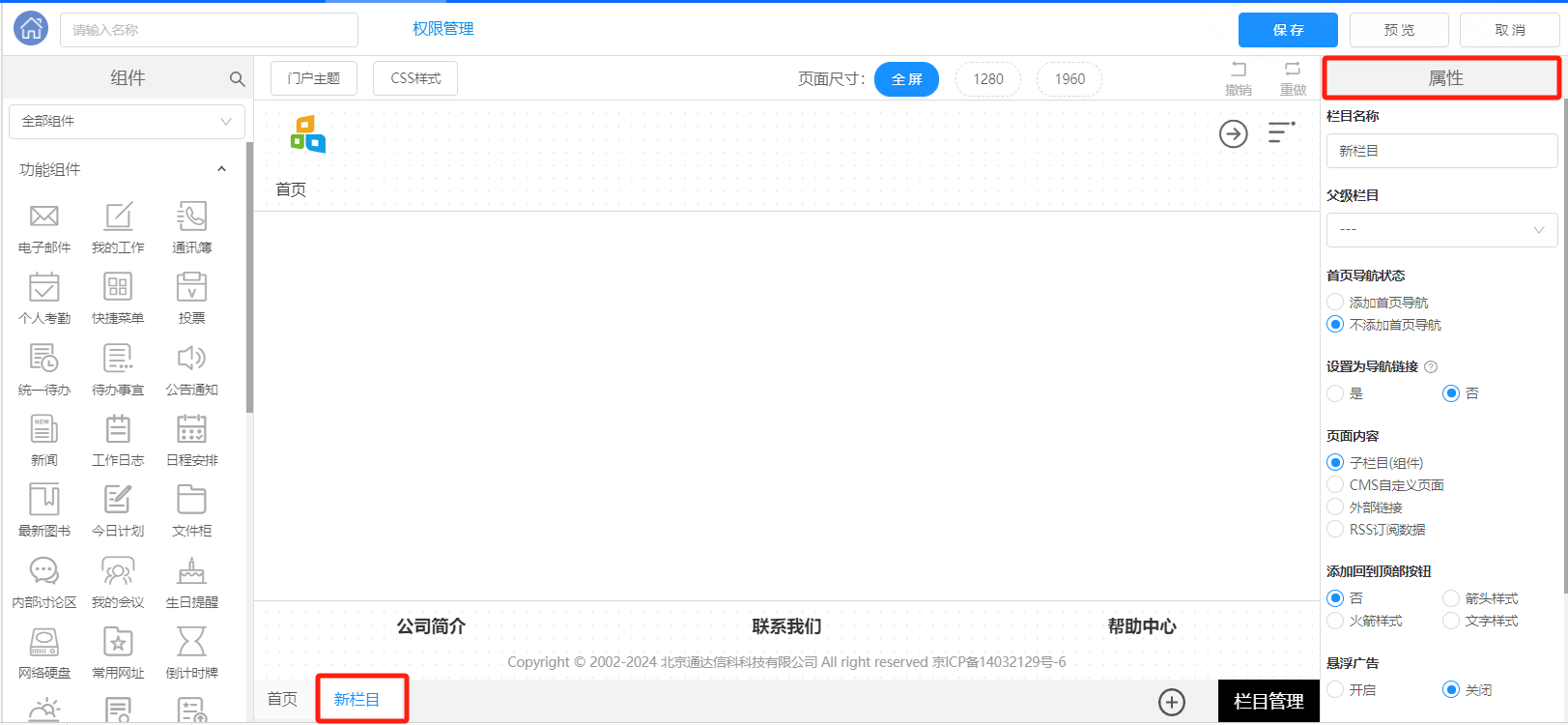Click the 栏目名称 input field
Viewport: 1568px width, 725px height.
pos(1441,151)
